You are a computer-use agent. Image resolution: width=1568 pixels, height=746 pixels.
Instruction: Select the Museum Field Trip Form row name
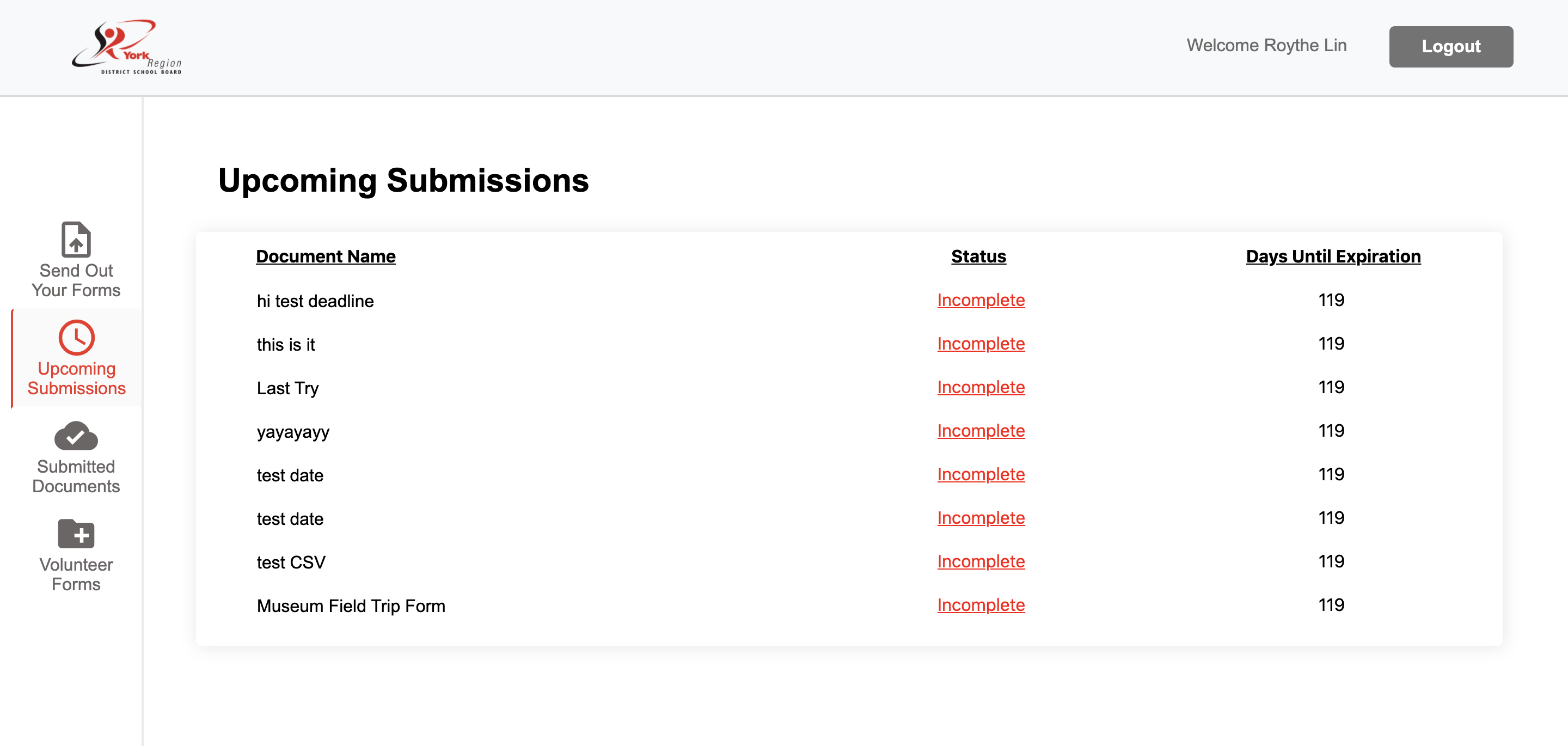351,606
